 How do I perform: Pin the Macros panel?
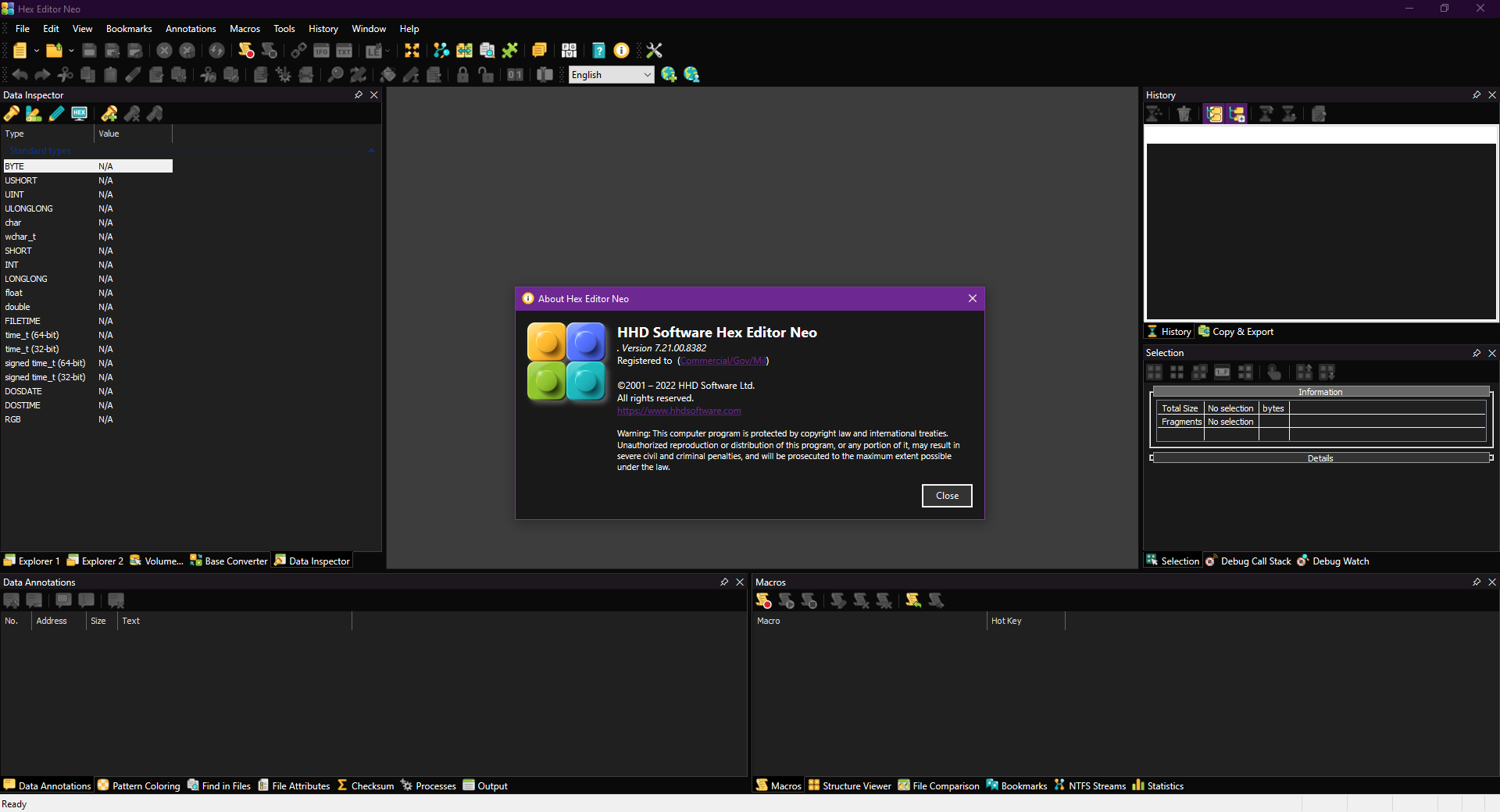[1477, 582]
